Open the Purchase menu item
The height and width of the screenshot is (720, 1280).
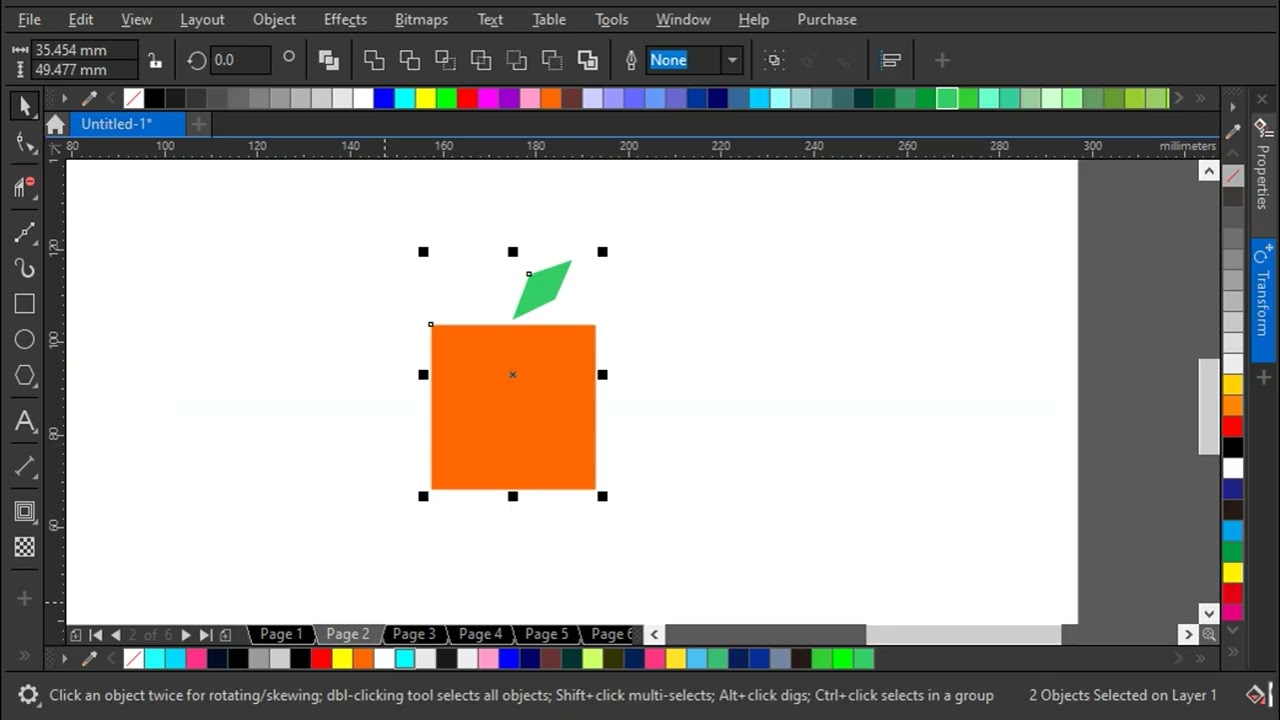[x=827, y=19]
